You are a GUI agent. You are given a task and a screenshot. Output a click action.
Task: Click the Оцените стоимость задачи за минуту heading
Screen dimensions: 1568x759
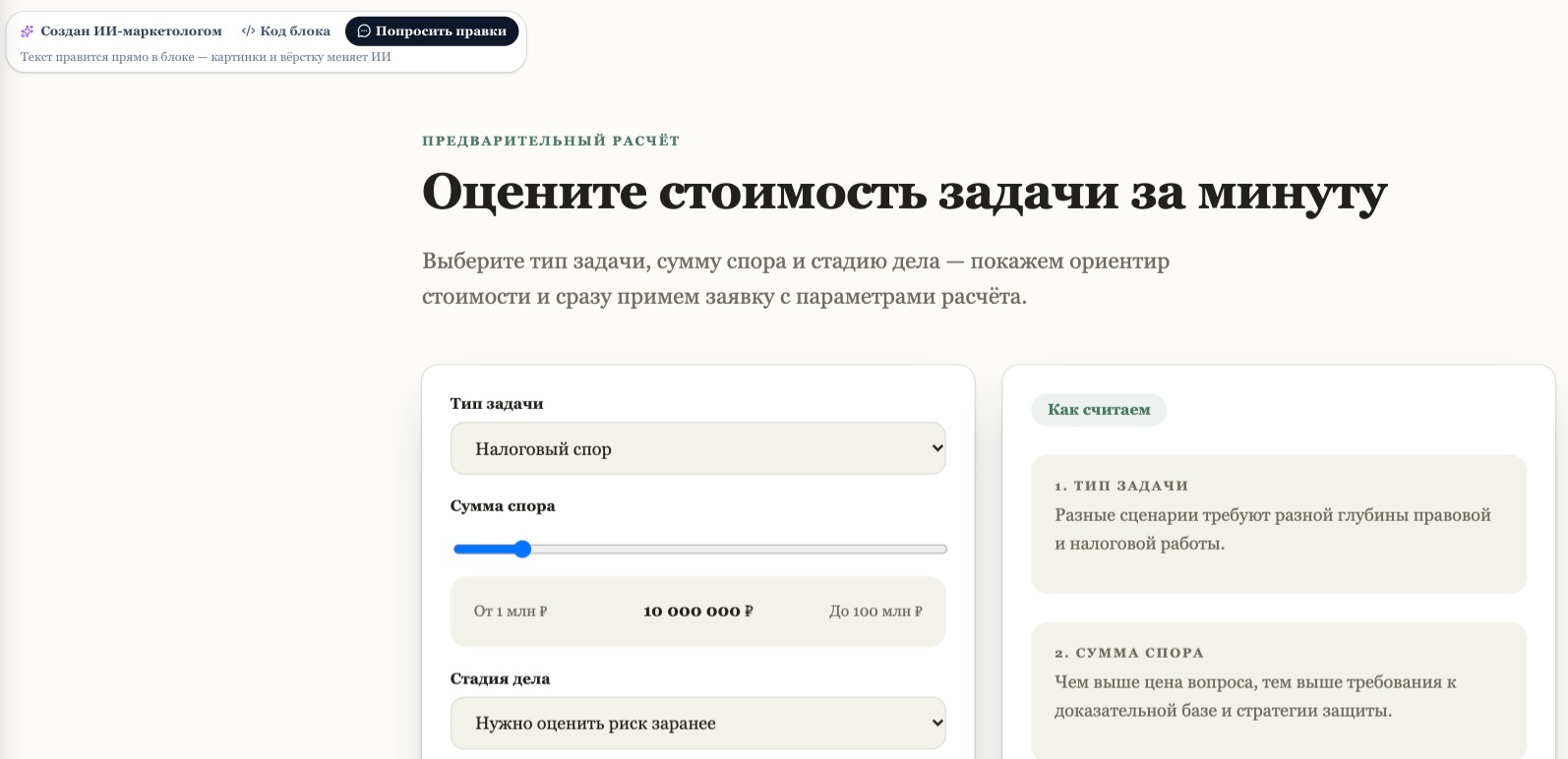point(904,192)
